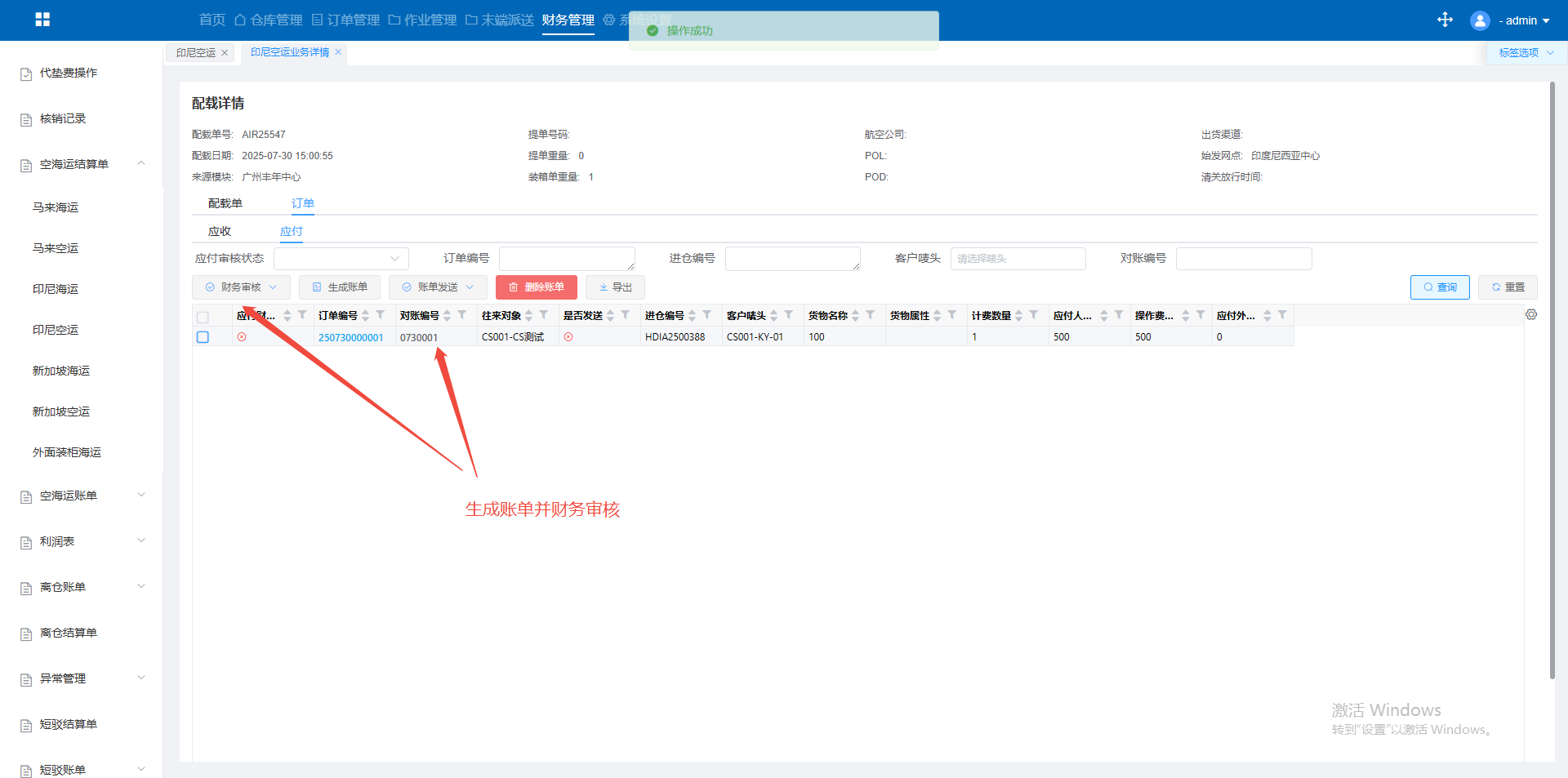Click sort arrows on 对账编号 column

448,316
